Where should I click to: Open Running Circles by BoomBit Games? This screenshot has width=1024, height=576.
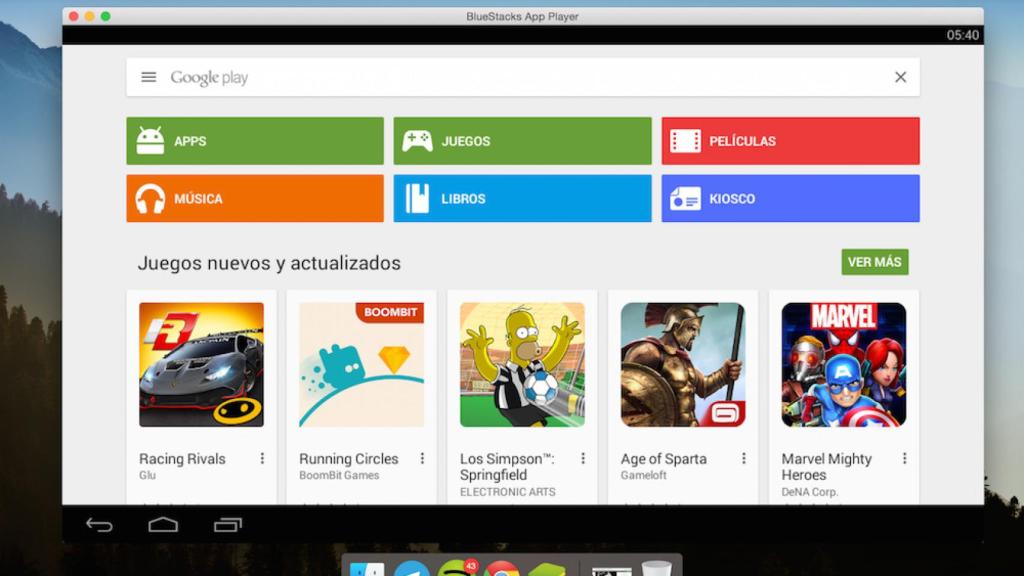point(361,364)
